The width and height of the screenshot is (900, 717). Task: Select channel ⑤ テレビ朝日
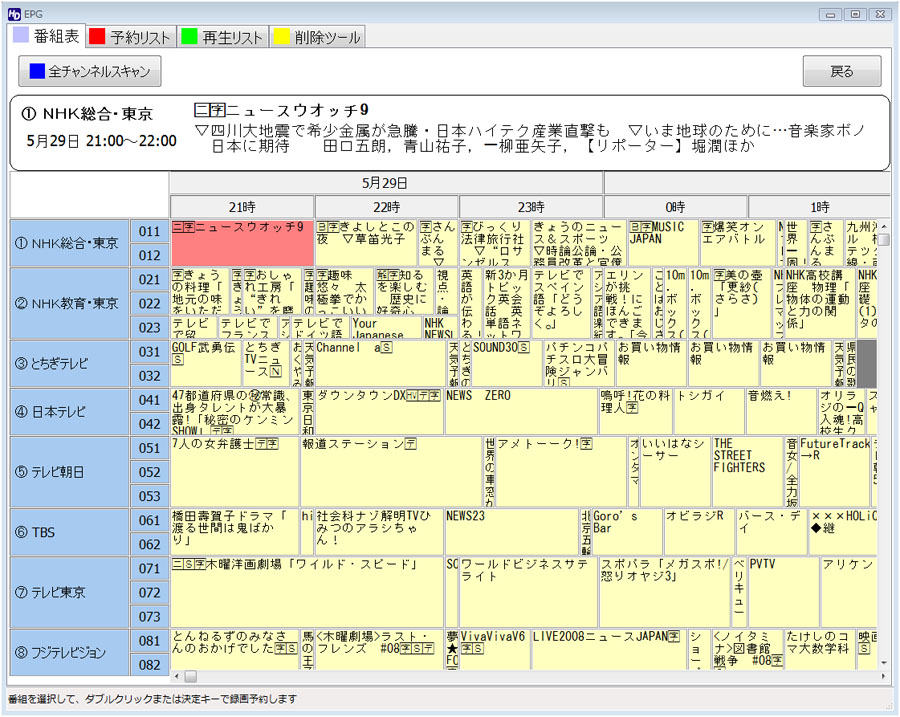[x=69, y=472]
